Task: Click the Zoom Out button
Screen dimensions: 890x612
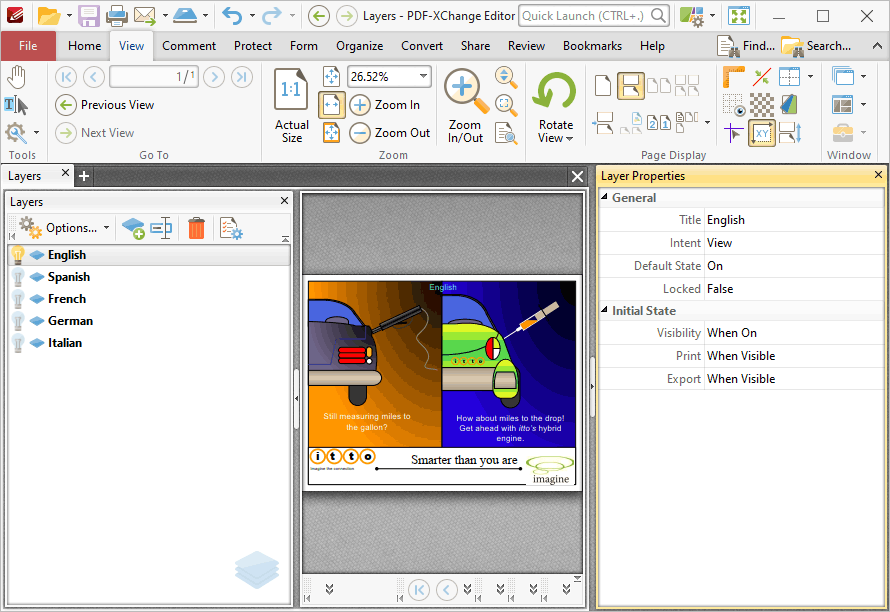Action: point(390,133)
